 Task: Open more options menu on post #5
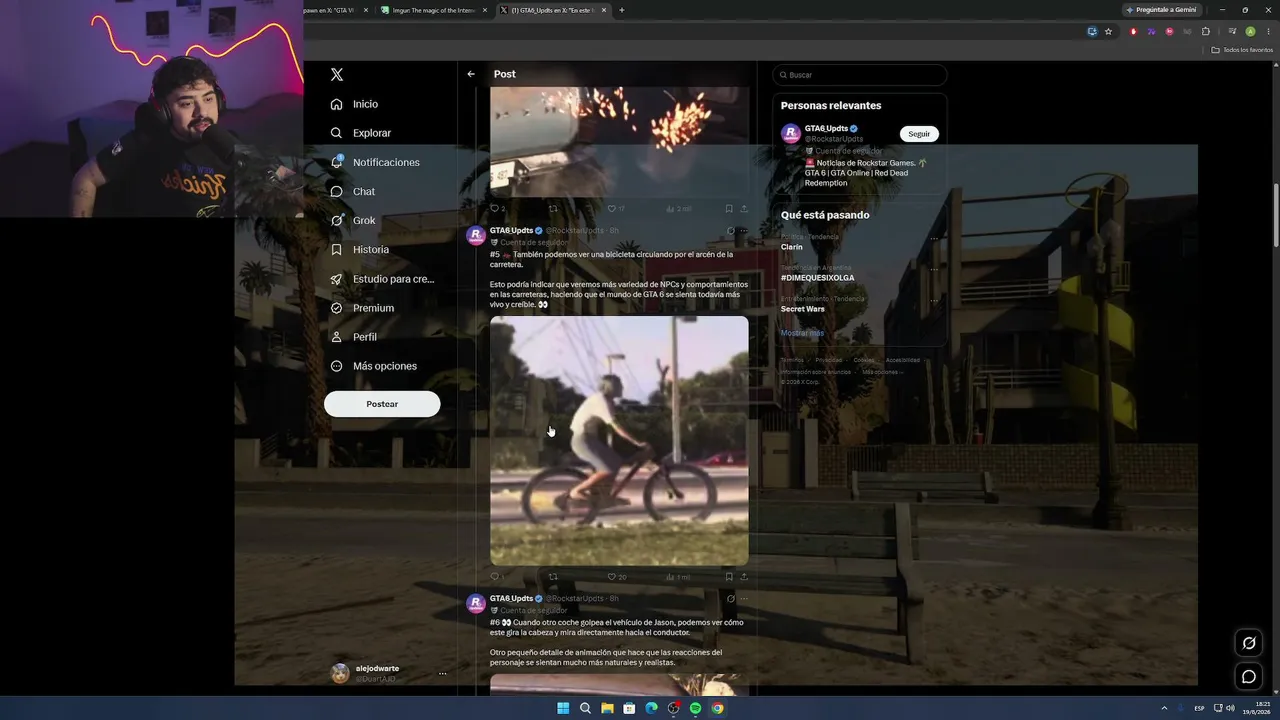point(744,231)
